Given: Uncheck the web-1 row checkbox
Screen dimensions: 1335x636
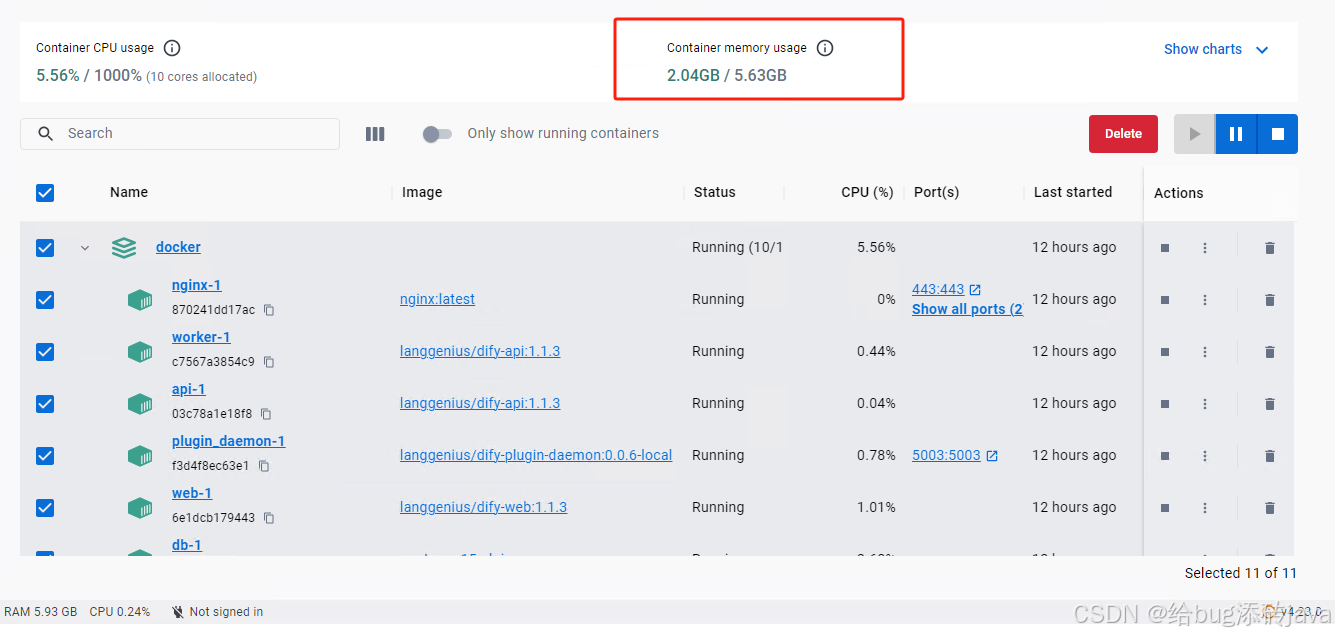Looking at the screenshot, I should pos(45,507).
